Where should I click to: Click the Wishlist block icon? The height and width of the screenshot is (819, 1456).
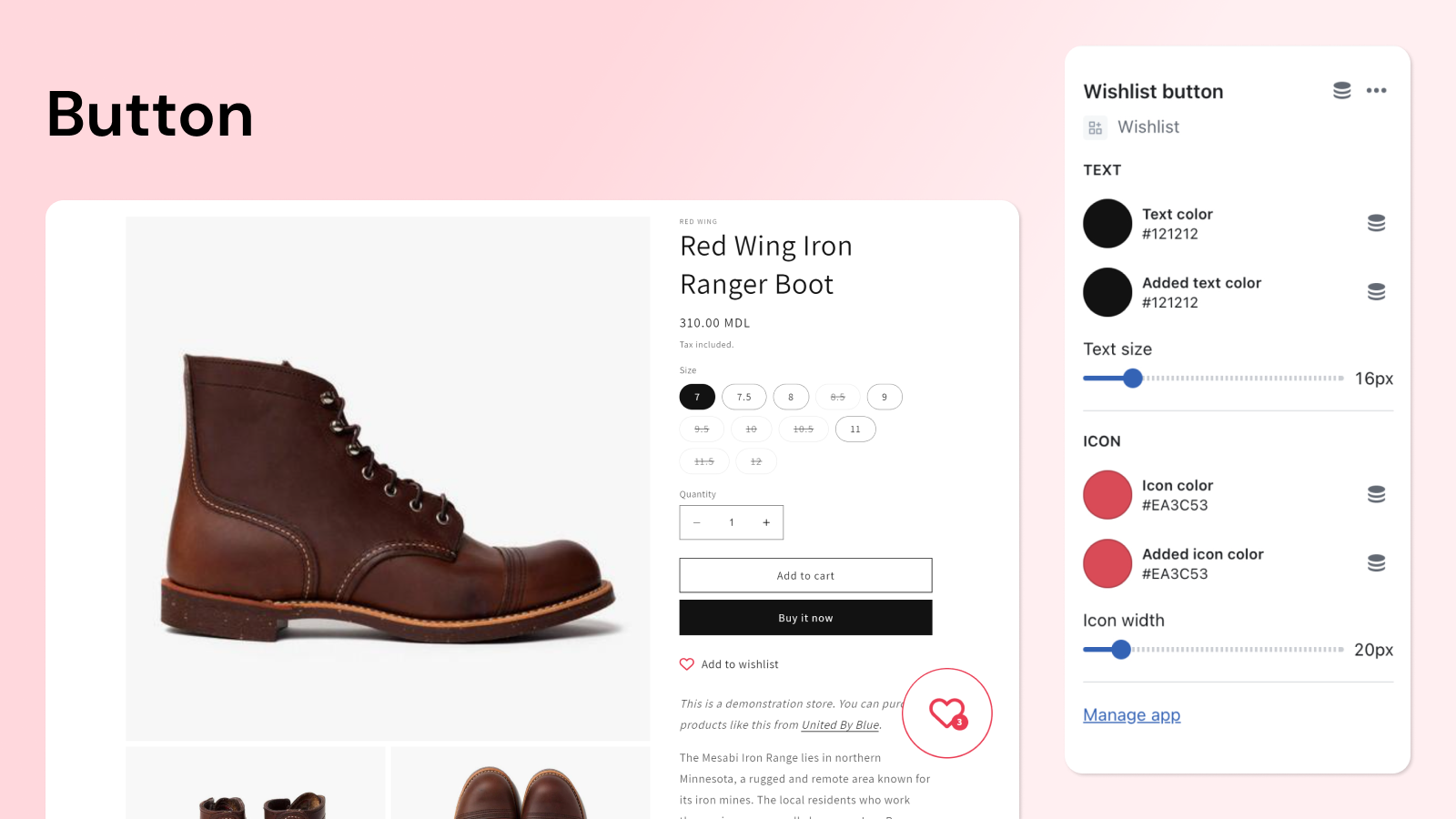tap(1095, 127)
